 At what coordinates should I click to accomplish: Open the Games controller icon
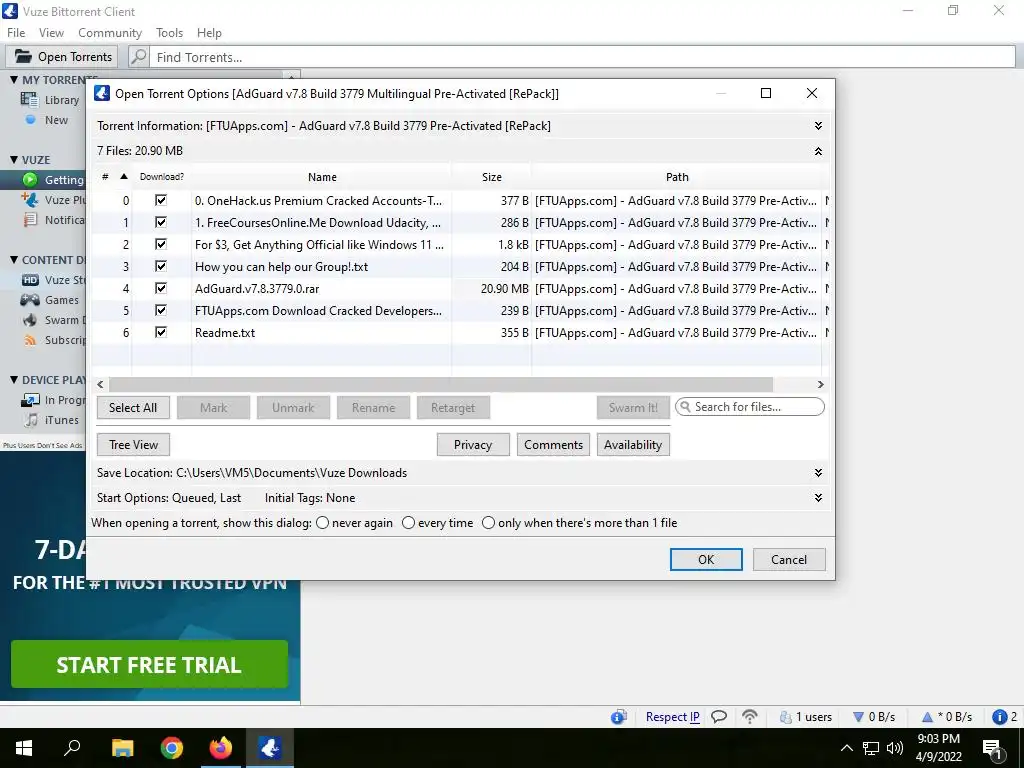click(30, 300)
